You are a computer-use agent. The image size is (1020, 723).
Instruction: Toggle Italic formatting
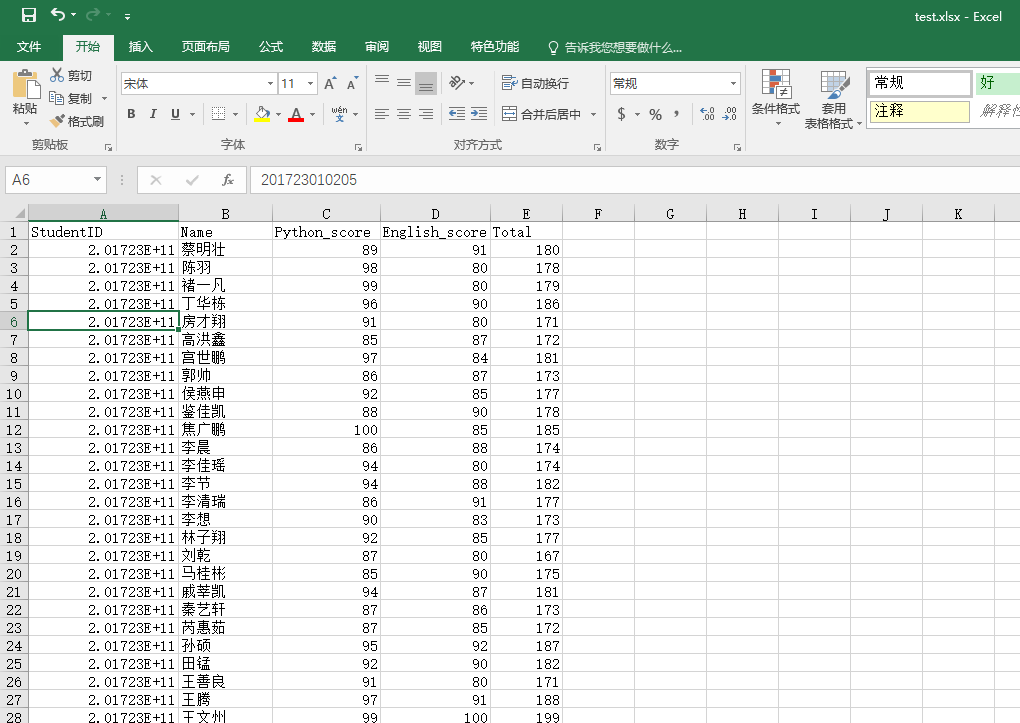pyautogui.click(x=153, y=114)
